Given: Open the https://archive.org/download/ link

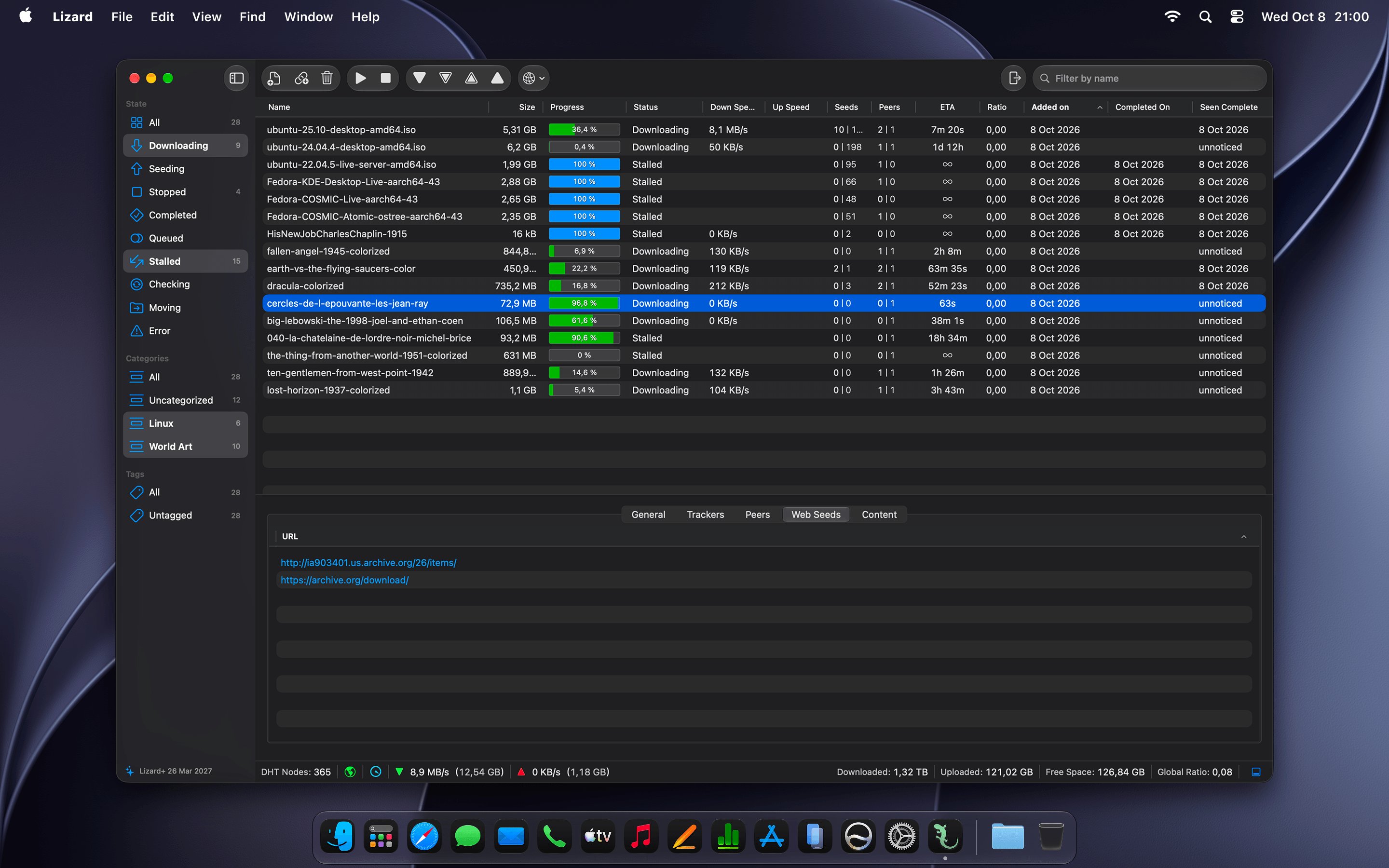Looking at the screenshot, I should 344,580.
